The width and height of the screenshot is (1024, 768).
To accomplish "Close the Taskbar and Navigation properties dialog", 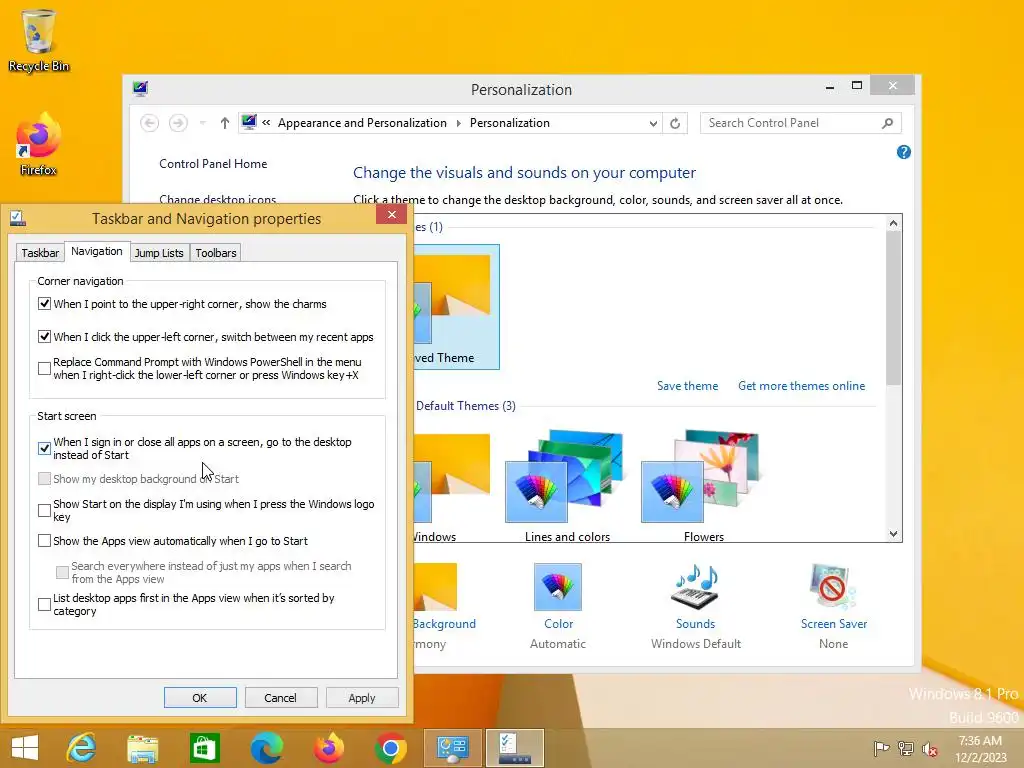I will 391,214.
